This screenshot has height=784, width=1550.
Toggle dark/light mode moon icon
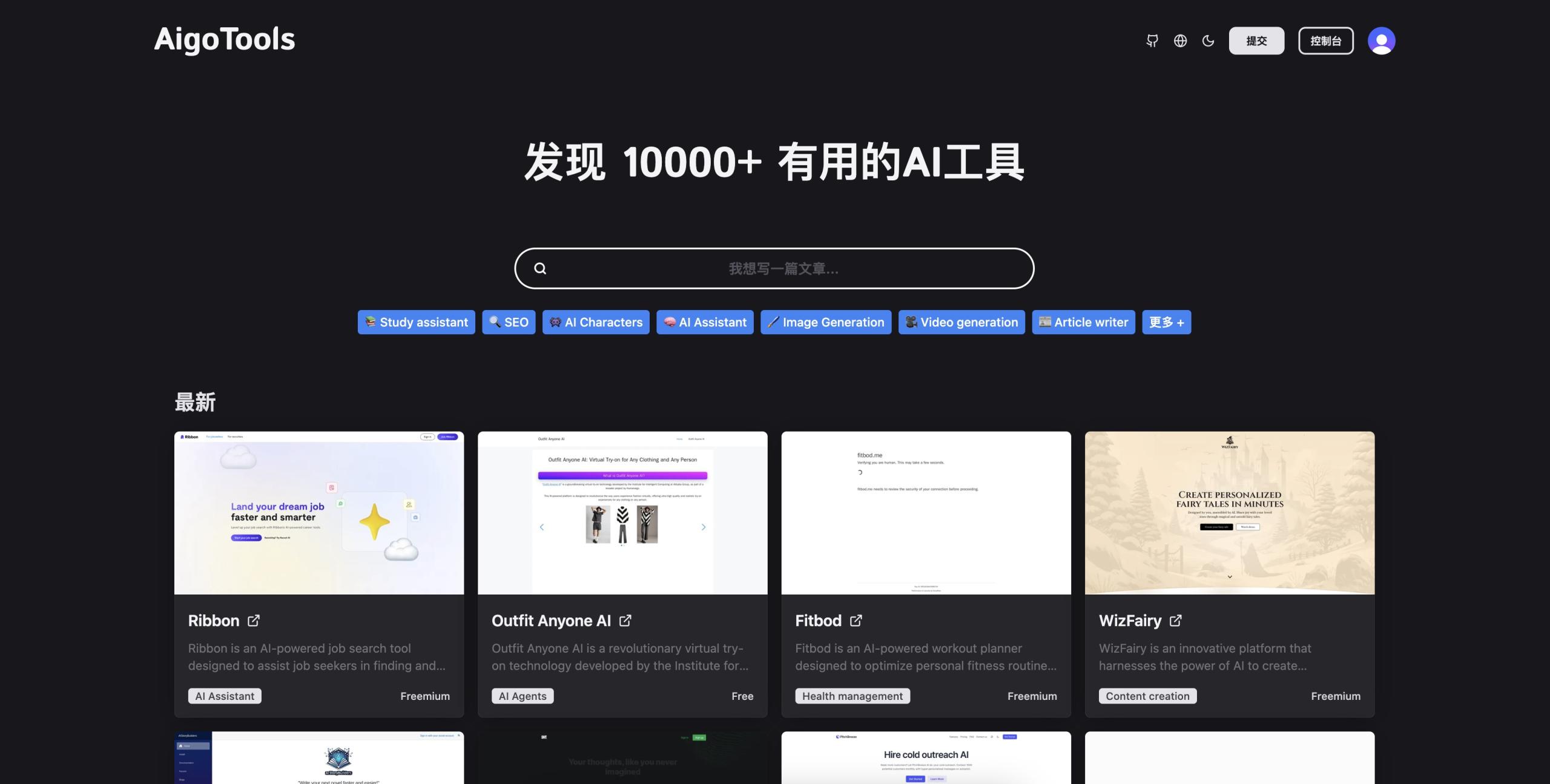point(1209,40)
